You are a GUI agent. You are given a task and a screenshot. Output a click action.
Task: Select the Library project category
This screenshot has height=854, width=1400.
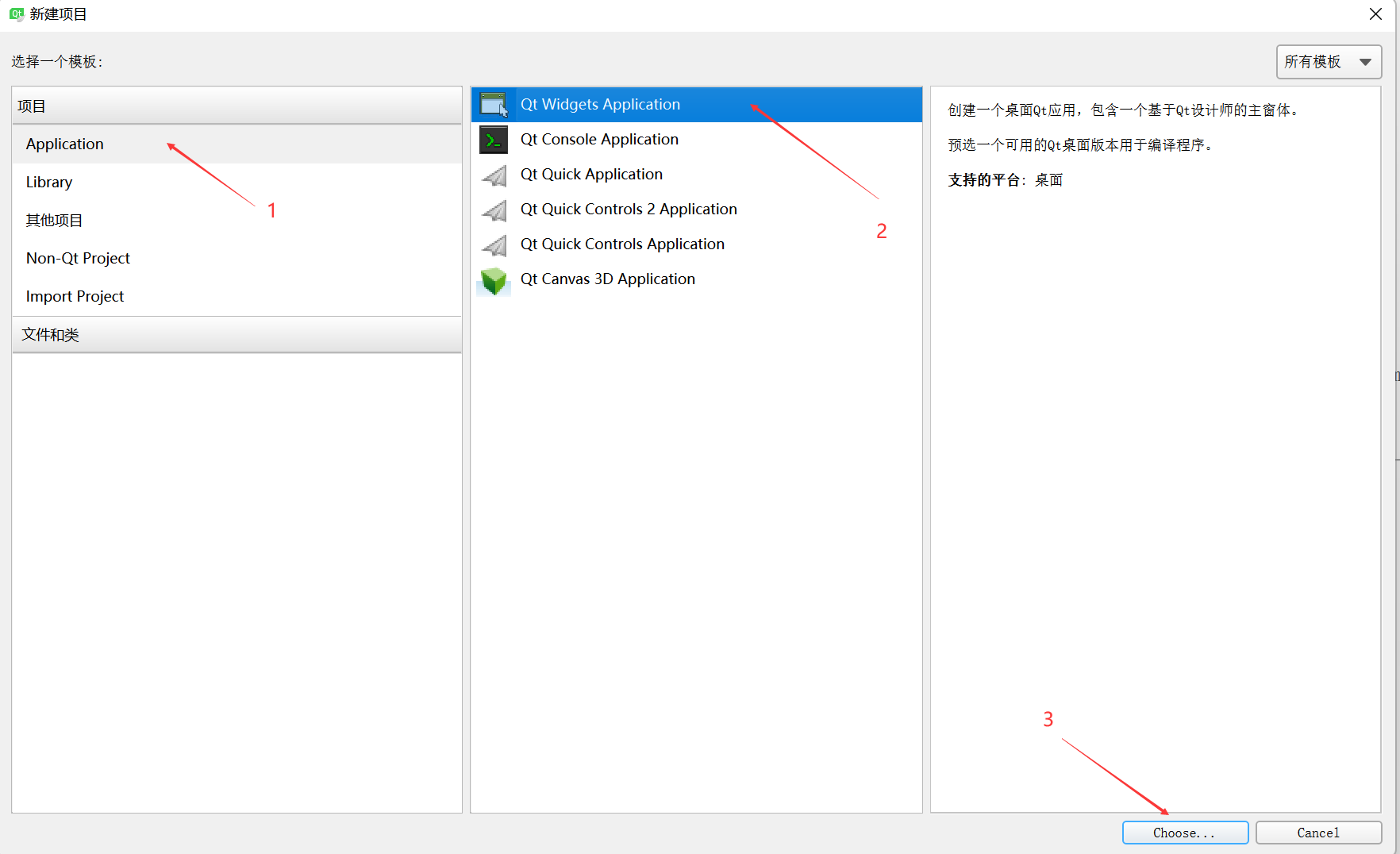click(237, 182)
